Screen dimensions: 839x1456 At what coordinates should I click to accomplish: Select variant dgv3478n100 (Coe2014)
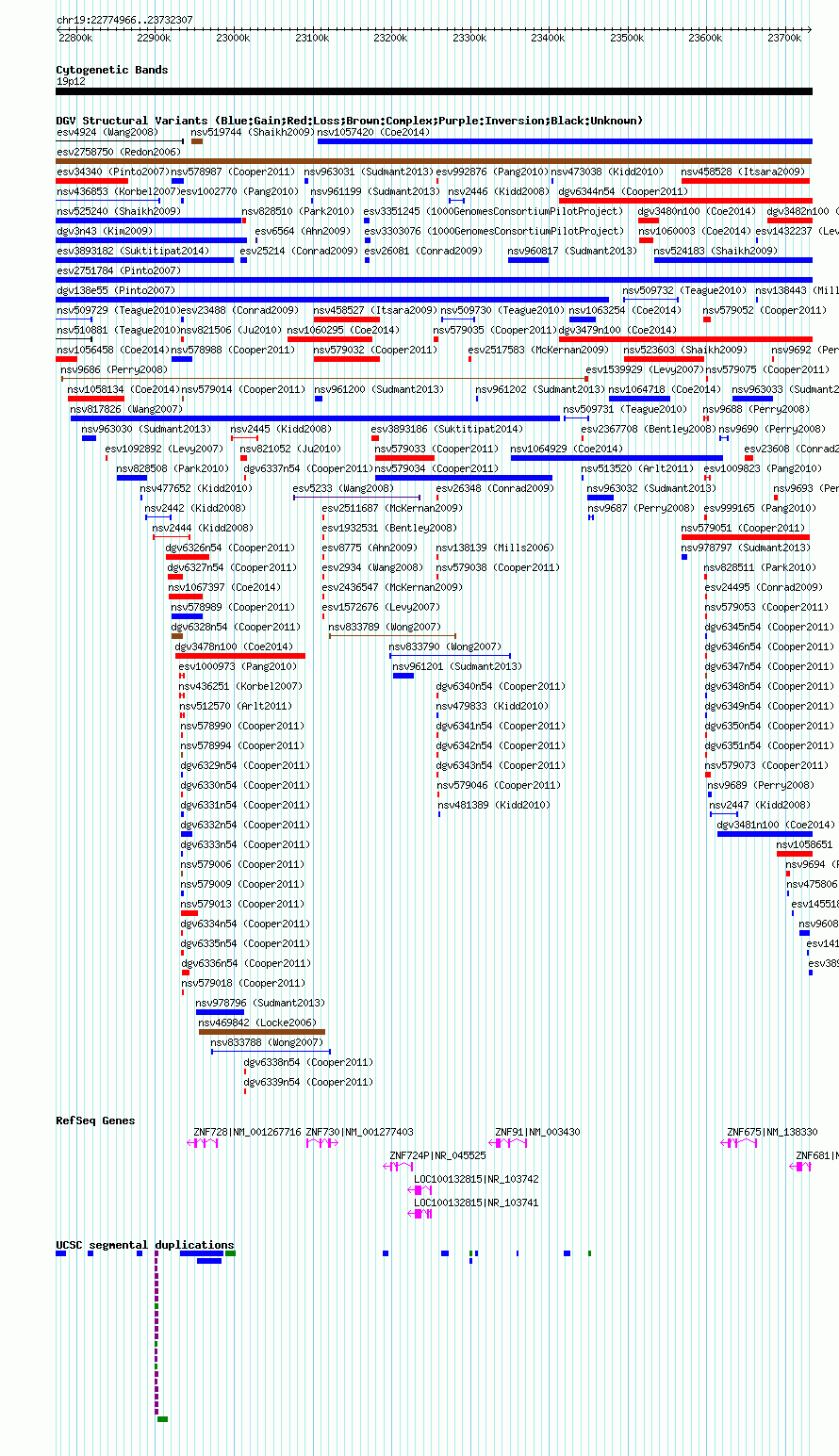234,646
